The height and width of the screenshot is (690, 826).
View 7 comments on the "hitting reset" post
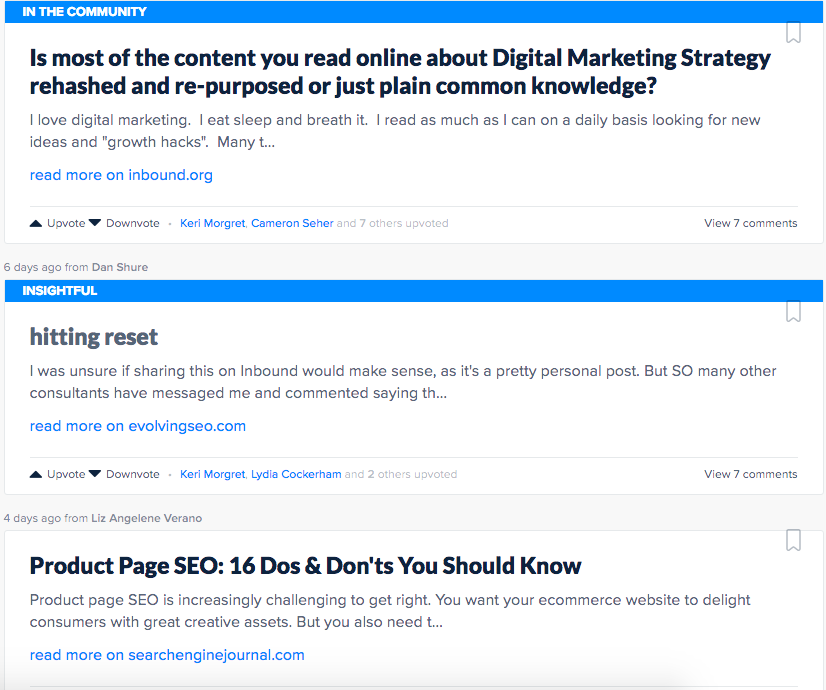[751, 473]
